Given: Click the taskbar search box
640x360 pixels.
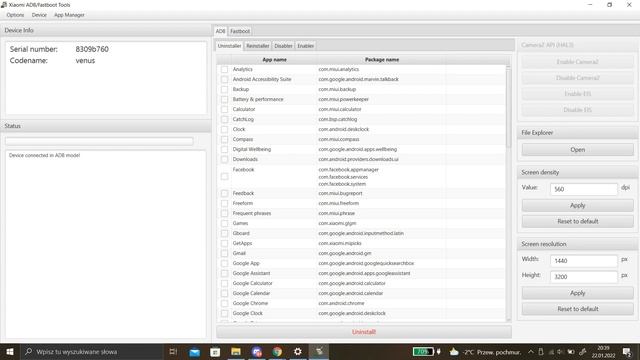Looking at the screenshot, I should (x=92, y=351).
